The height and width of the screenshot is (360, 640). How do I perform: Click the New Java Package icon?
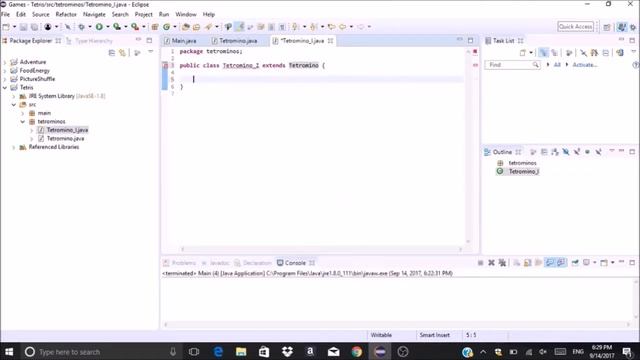[x=155, y=27]
